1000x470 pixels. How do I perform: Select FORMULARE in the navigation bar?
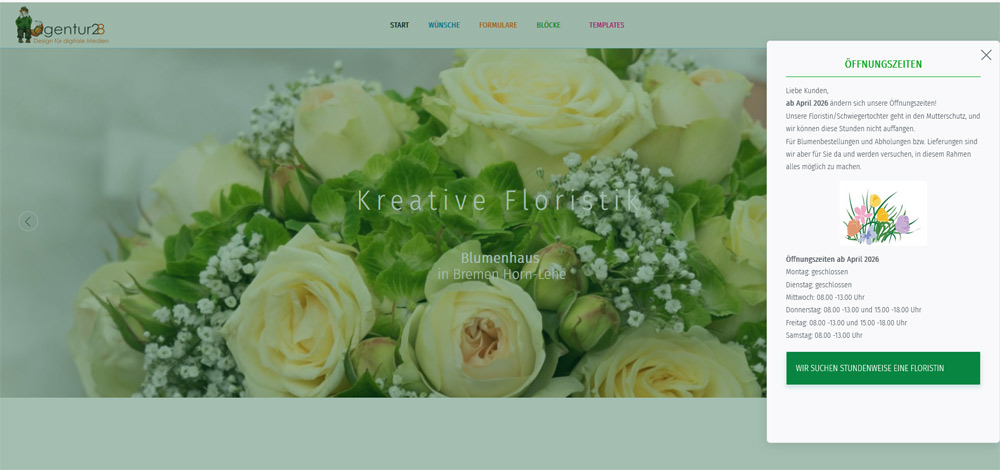pyautogui.click(x=498, y=25)
